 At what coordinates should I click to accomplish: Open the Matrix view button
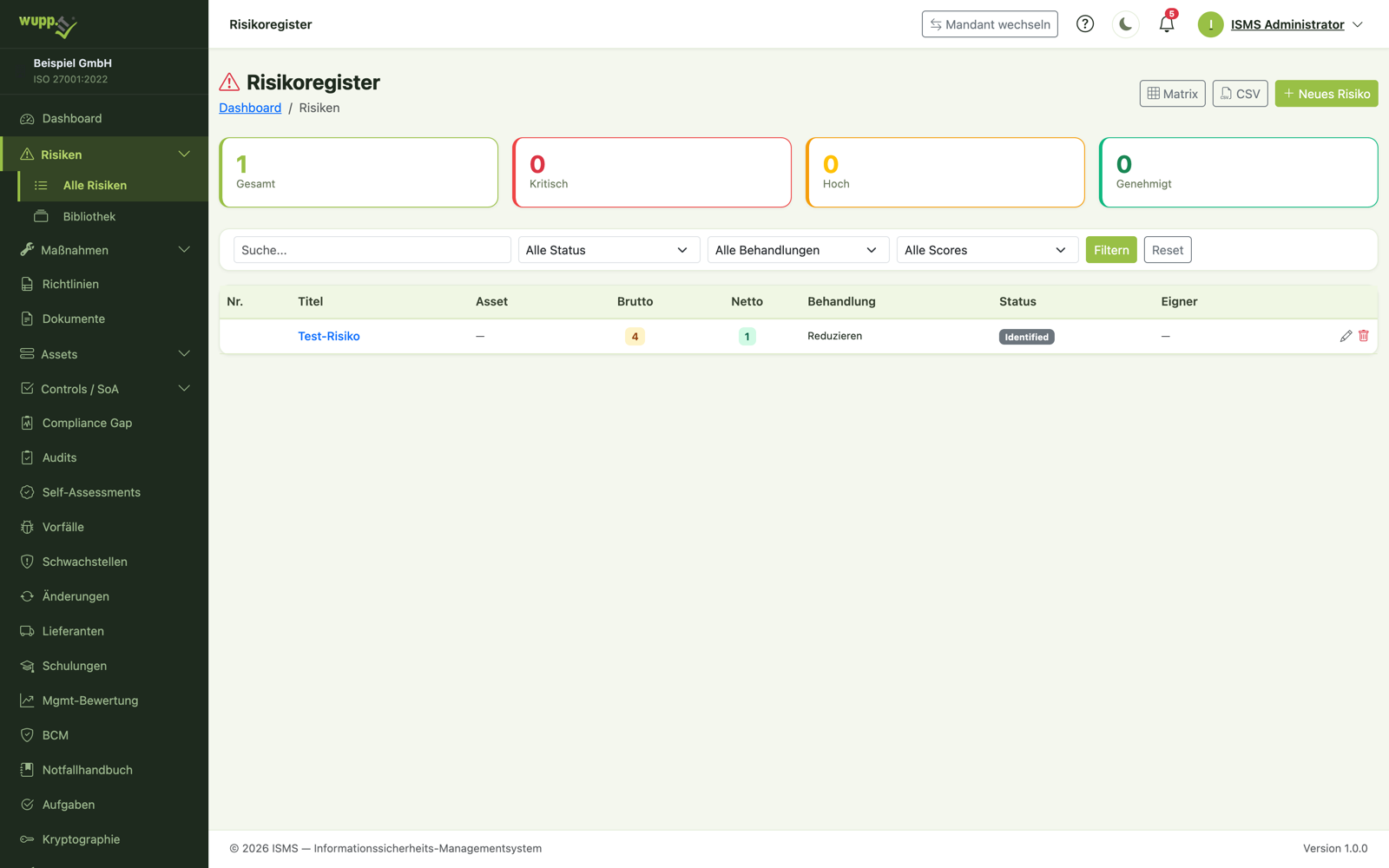[x=1172, y=94]
